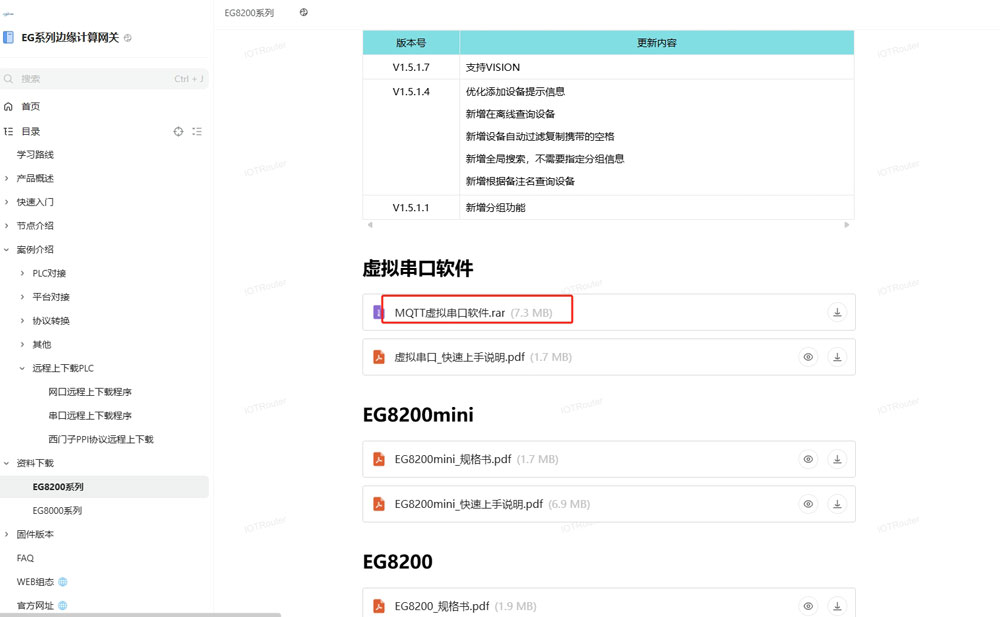Image resolution: width=1000 pixels, height=617 pixels.
Task: Click the download icon for EG8200_规格书.pdf
Action: [837, 606]
